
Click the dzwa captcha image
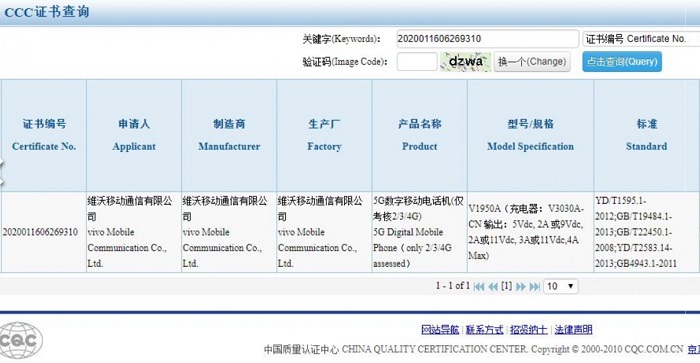click(x=465, y=62)
